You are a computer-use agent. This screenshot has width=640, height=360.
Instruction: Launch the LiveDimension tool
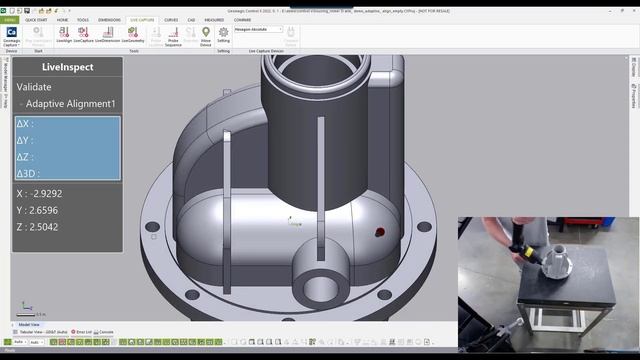tap(107, 35)
